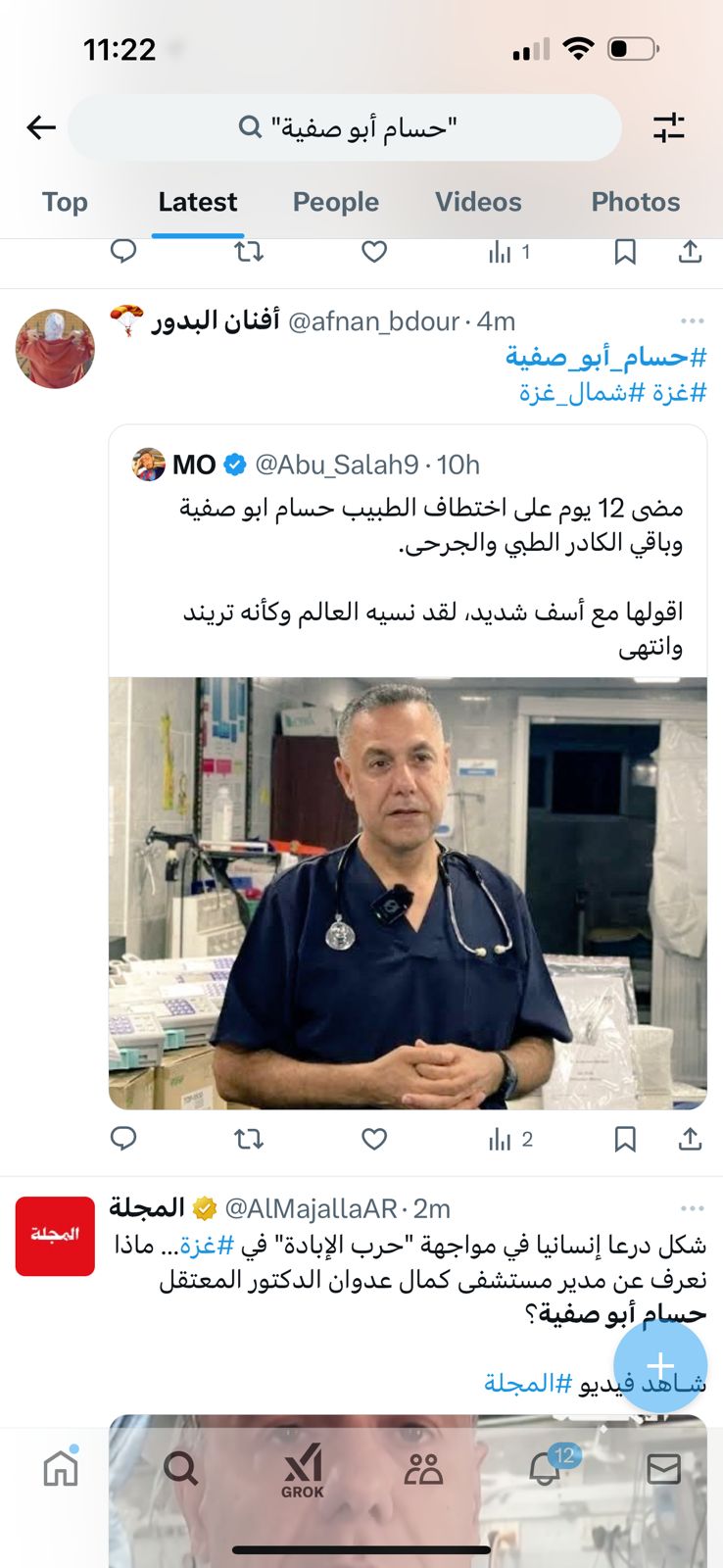Open search filter settings icon
This screenshot has height=1568, width=723.
pyautogui.click(x=669, y=127)
